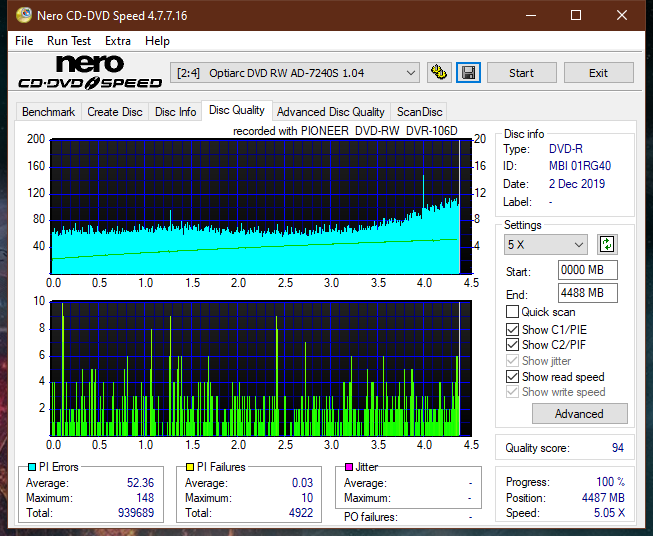Click PI Errors maximum 148
The height and width of the screenshot is (536, 653).
[x=145, y=498]
